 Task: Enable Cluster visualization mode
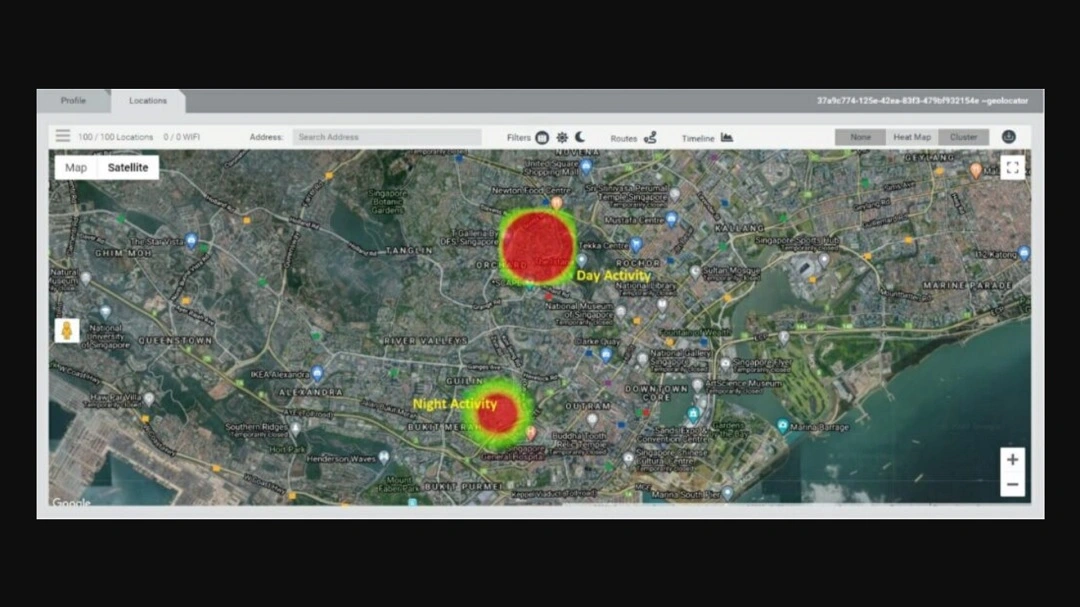click(964, 137)
